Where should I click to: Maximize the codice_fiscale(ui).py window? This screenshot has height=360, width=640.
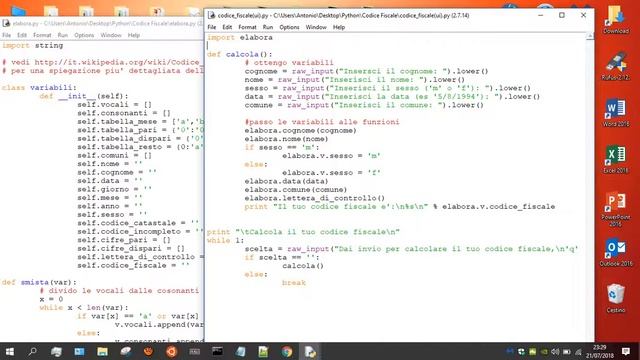[562, 15]
